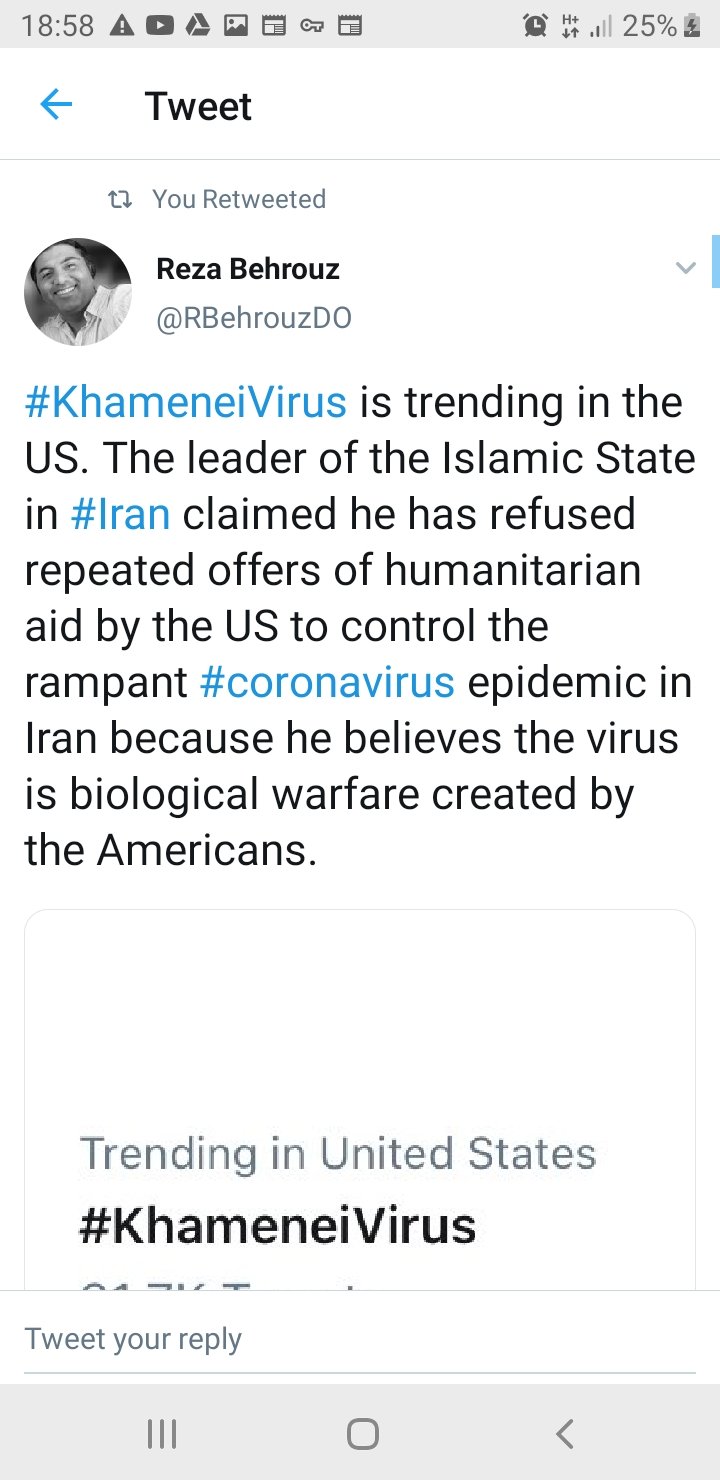Tap the battery indicator showing 25%
Screen dimensions: 720x1480
point(660,24)
